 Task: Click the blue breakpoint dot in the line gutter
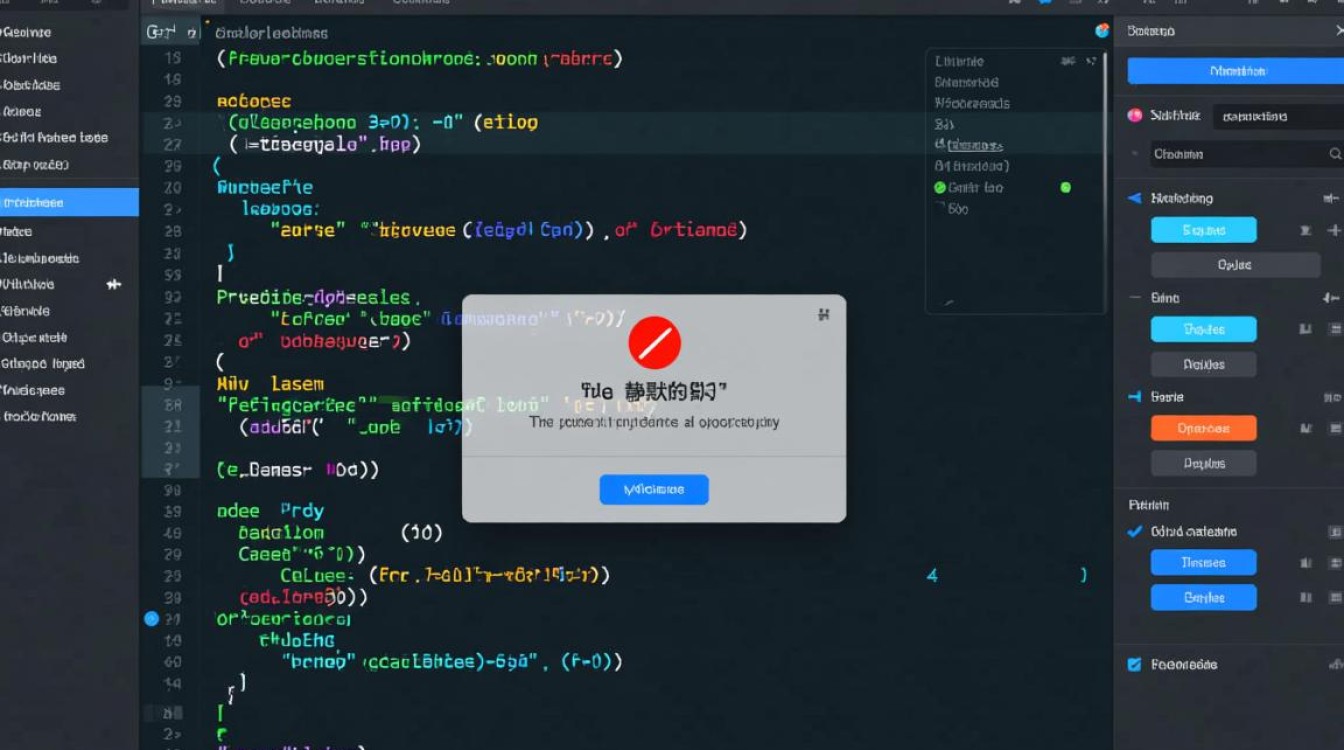coord(151,619)
